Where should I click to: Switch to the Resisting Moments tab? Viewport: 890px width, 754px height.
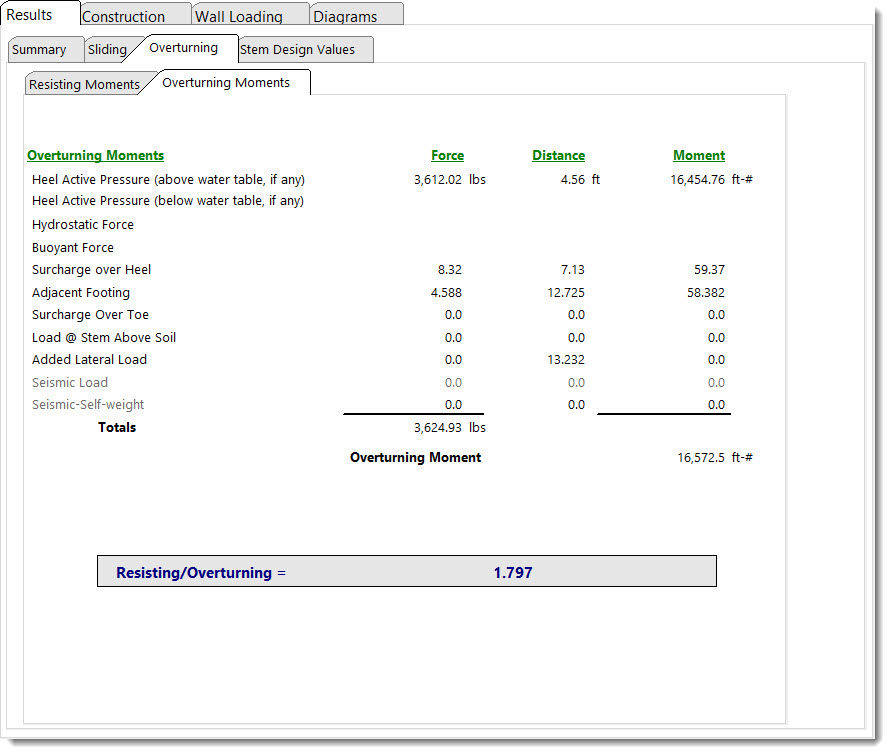click(x=84, y=85)
